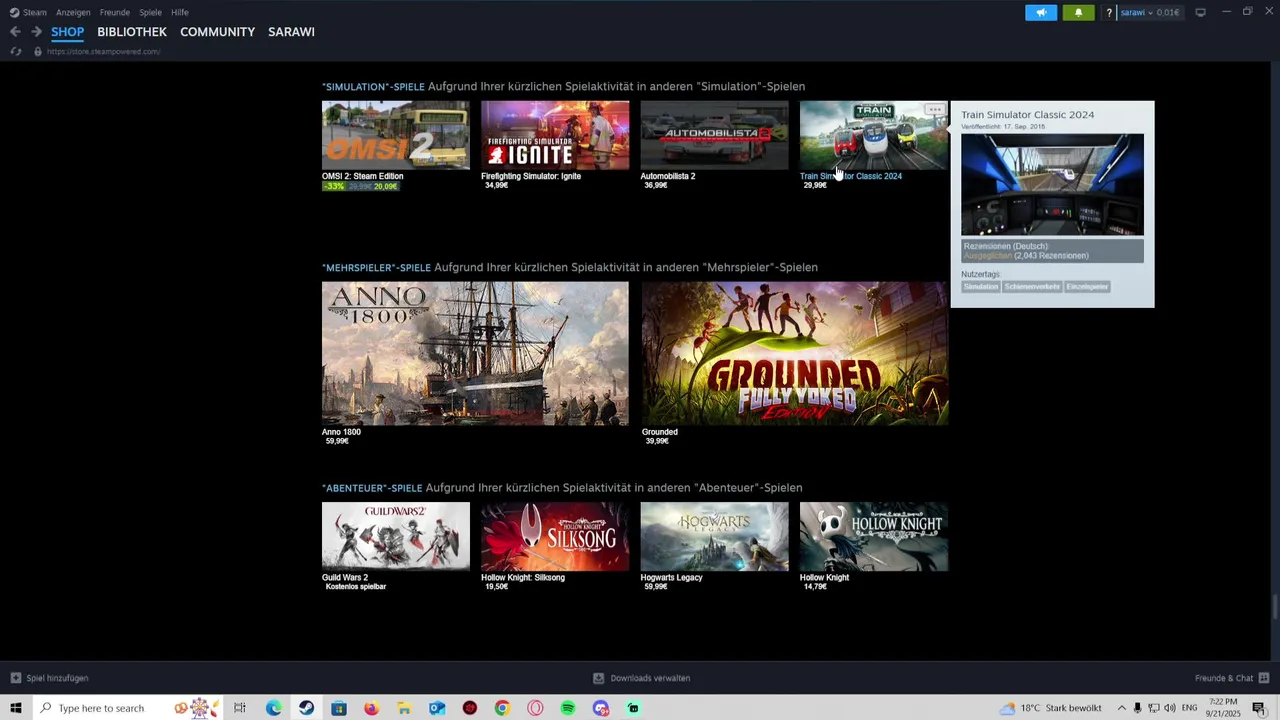Viewport: 1280px width, 720px height.
Task: Open the Freunde menu
Action: click(x=115, y=12)
